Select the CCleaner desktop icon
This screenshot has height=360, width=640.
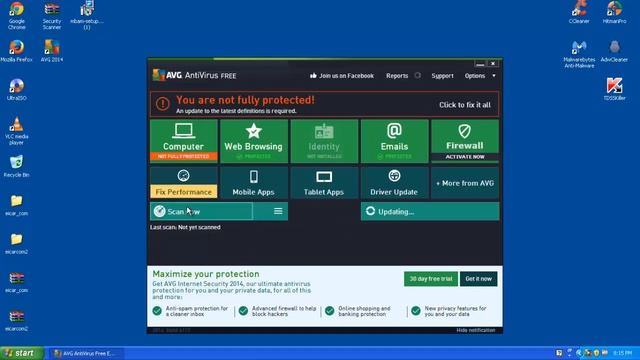(x=579, y=12)
